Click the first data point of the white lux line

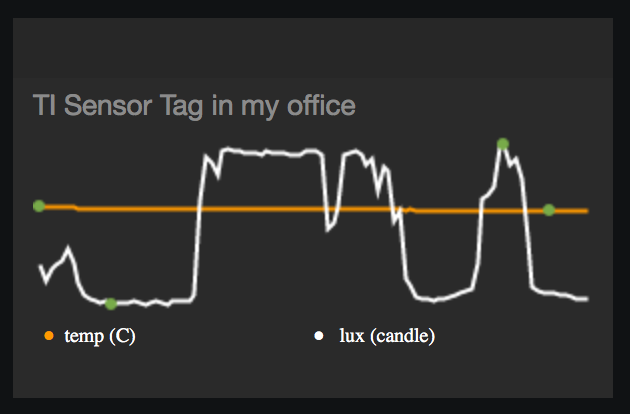[40, 266]
